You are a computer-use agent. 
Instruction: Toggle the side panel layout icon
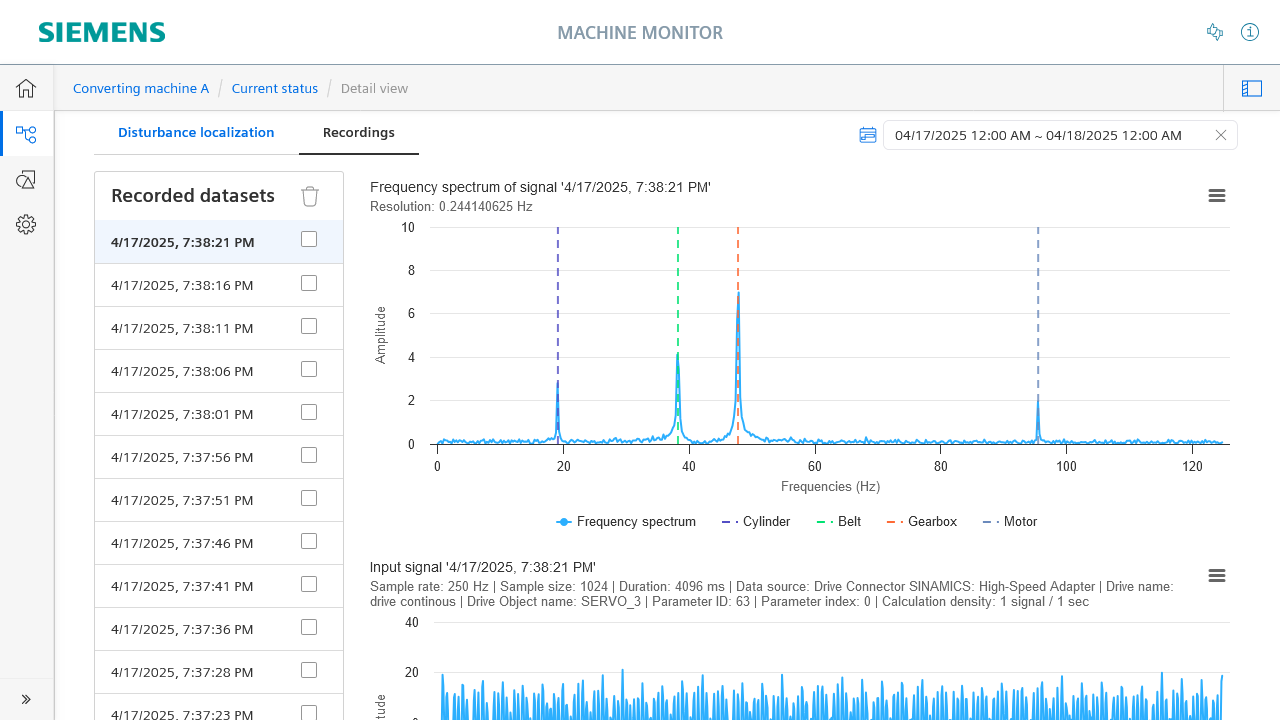pyautogui.click(x=1252, y=88)
